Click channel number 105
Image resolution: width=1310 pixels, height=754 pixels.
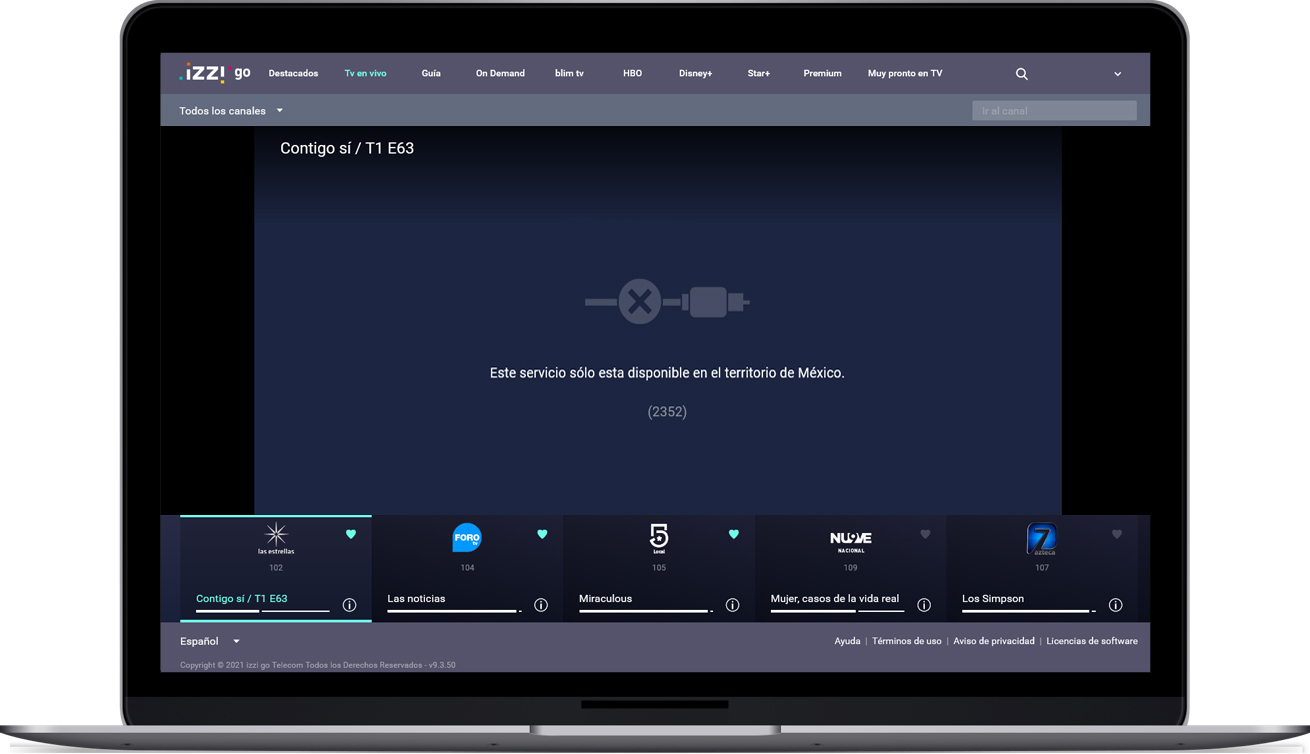(658, 568)
